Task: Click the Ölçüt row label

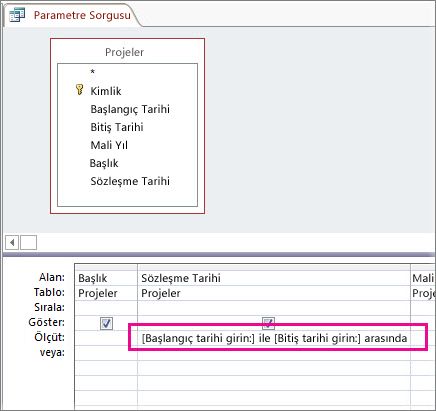Action: (50, 337)
